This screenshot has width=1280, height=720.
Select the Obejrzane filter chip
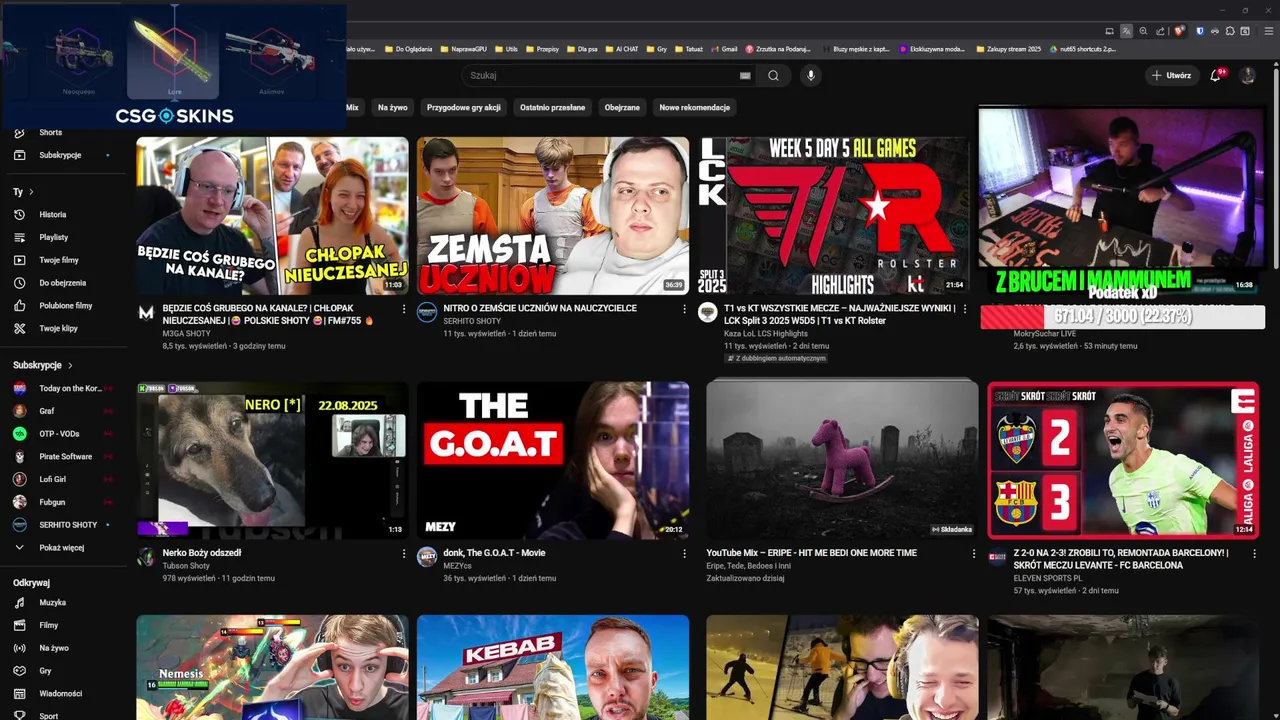pyautogui.click(x=622, y=107)
